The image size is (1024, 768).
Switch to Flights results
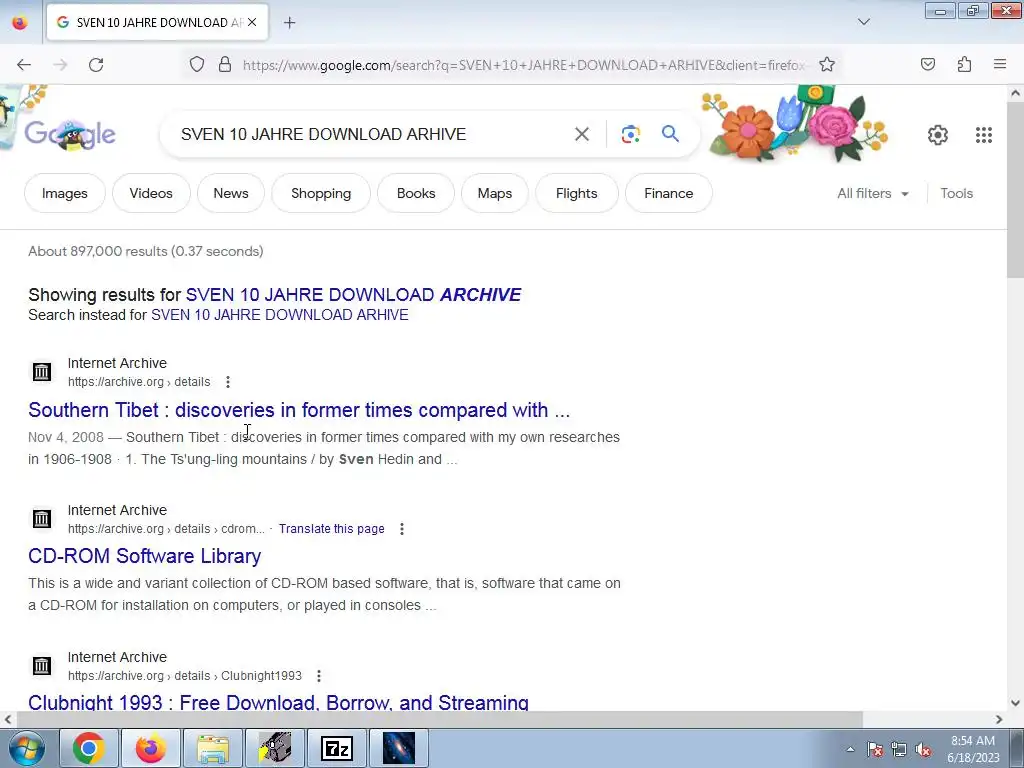click(x=577, y=193)
